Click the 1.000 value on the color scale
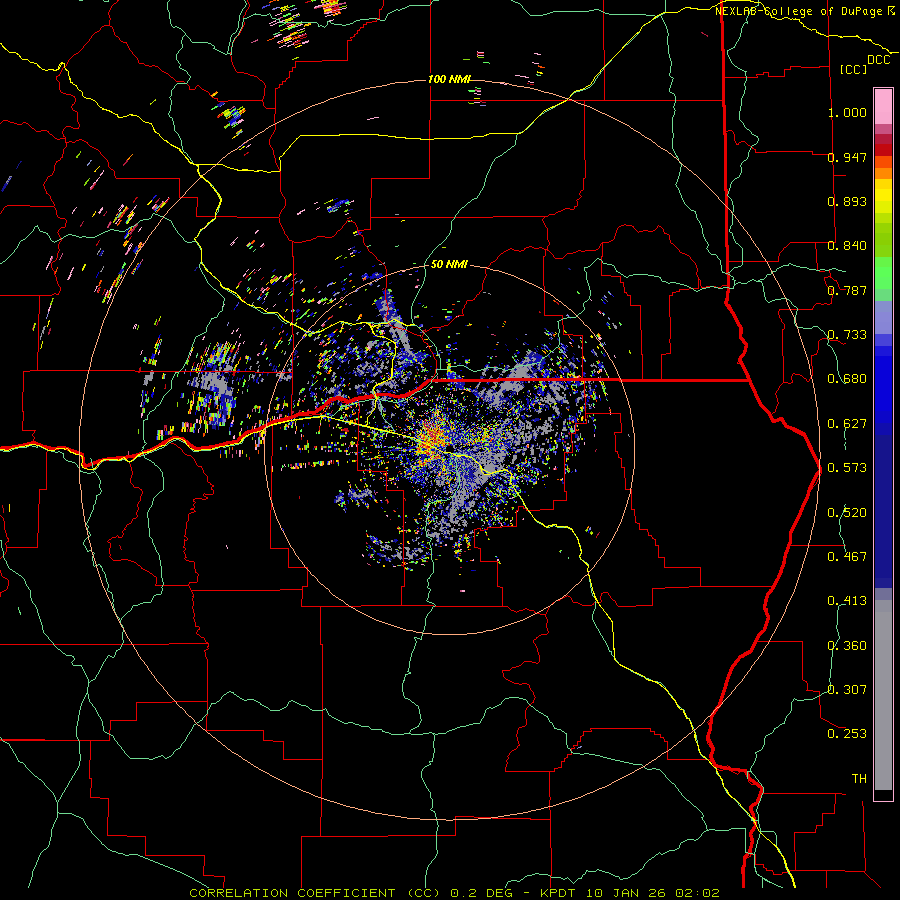Screen dimensions: 900x900 [847, 112]
